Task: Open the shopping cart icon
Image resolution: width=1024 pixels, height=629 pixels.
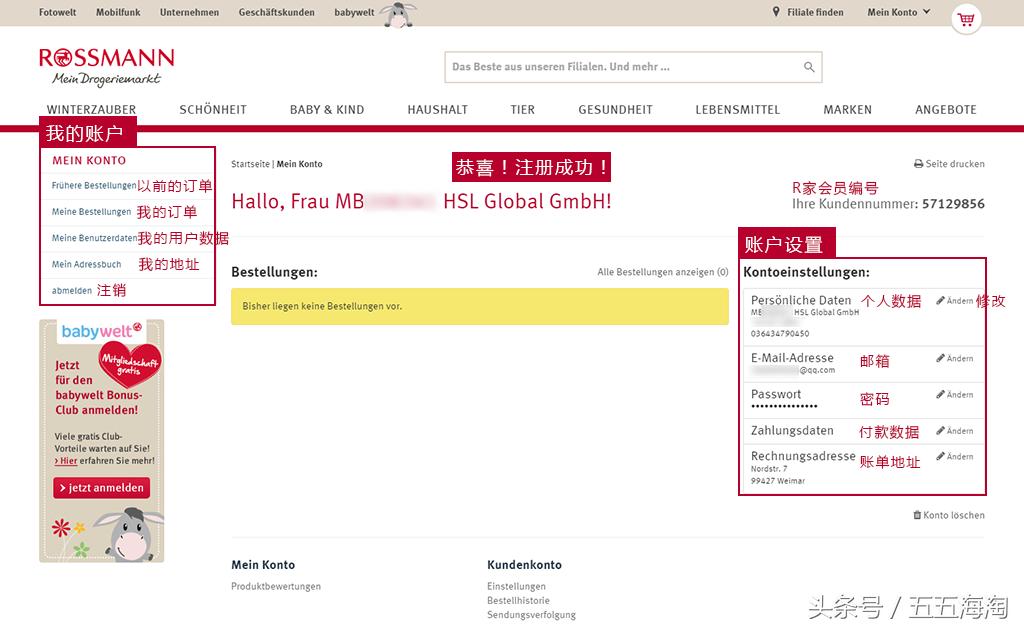Action: (965, 19)
